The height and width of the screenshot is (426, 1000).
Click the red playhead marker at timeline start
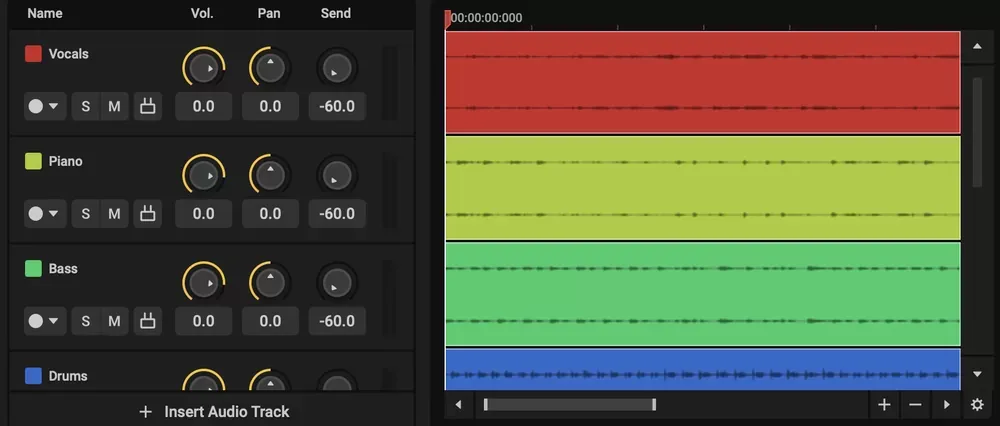pyautogui.click(x=448, y=18)
